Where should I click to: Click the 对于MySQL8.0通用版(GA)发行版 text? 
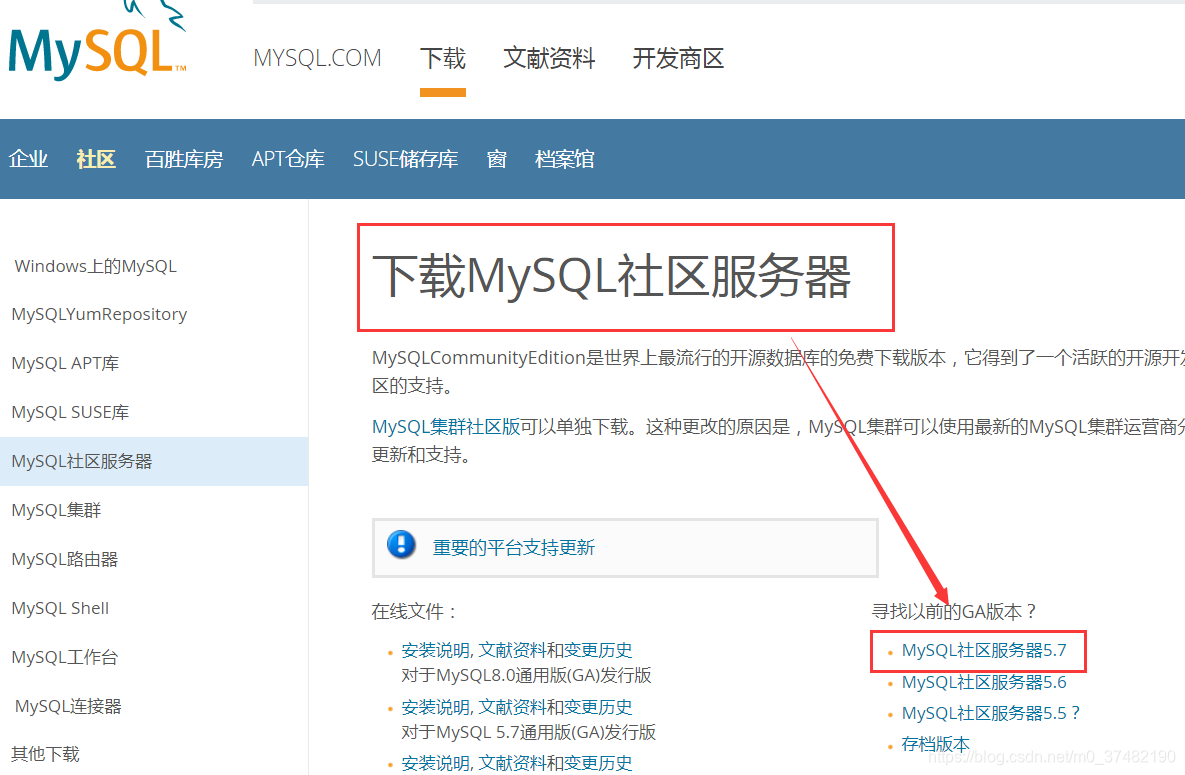pos(527,675)
